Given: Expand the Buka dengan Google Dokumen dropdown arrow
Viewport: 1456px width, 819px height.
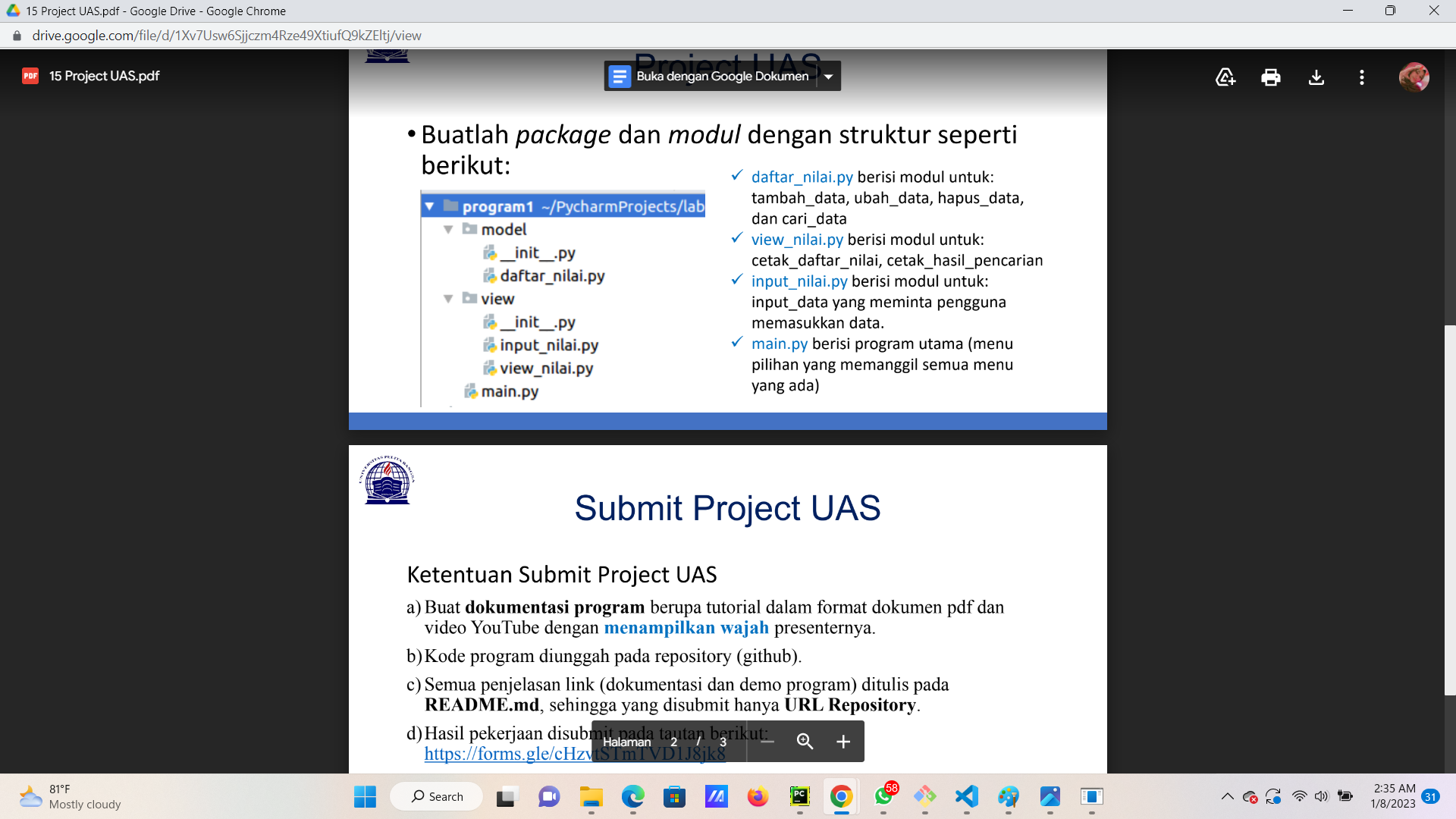Looking at the screenshot, I should click(828, 76).
